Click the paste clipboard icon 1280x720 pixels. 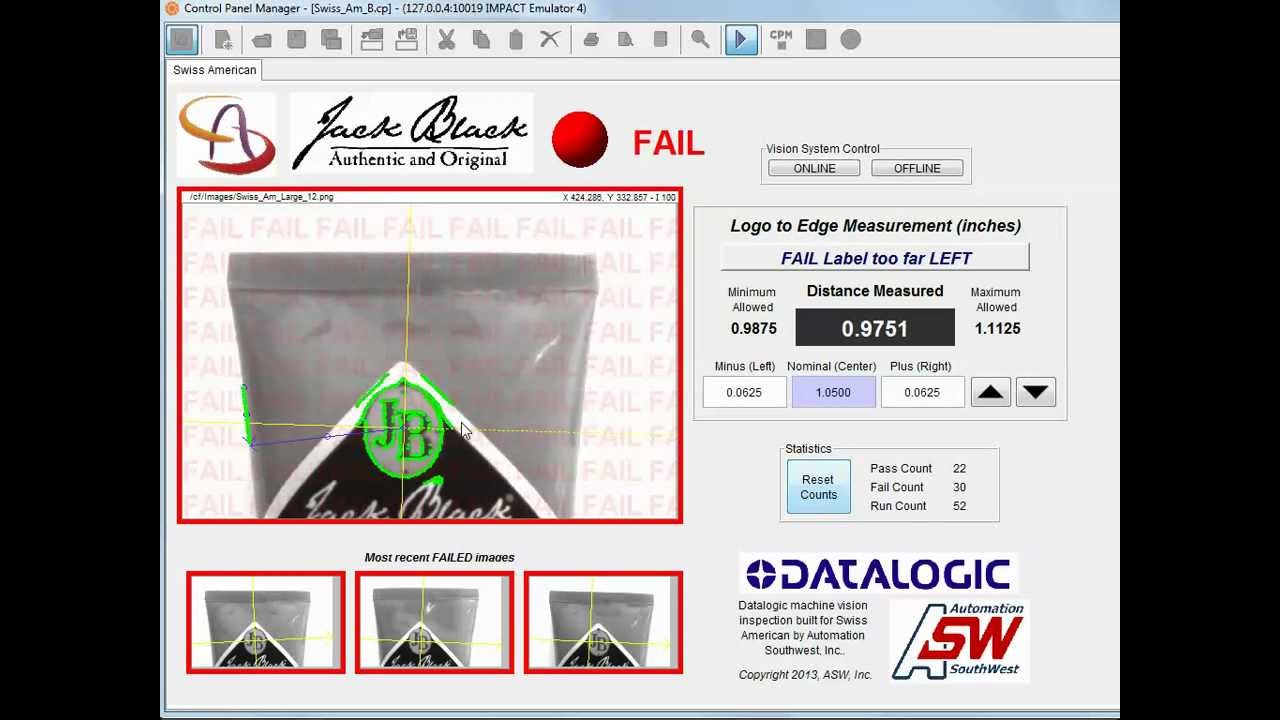[x=516, y=39]
